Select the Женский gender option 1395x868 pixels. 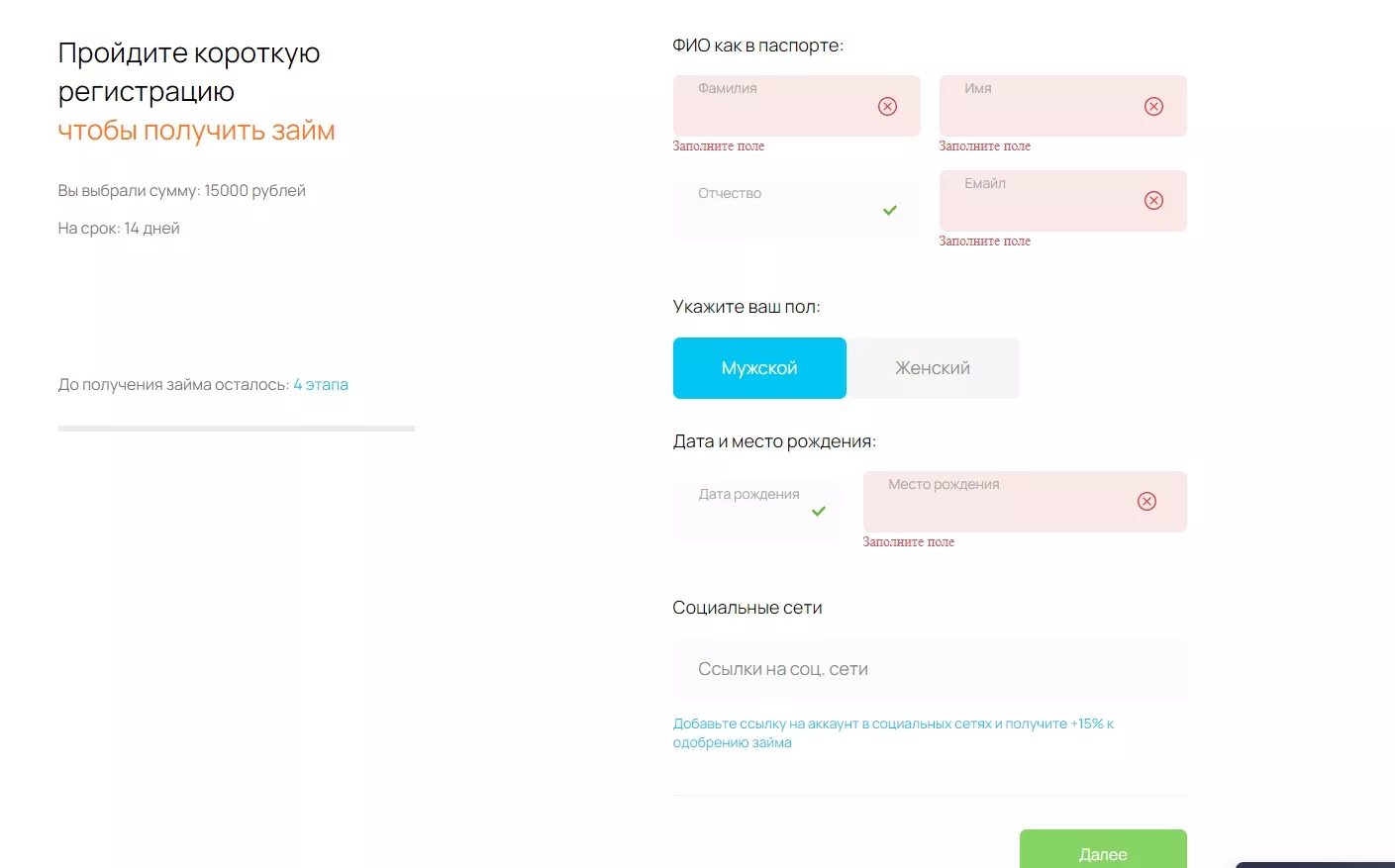click(x=933, y=368)
